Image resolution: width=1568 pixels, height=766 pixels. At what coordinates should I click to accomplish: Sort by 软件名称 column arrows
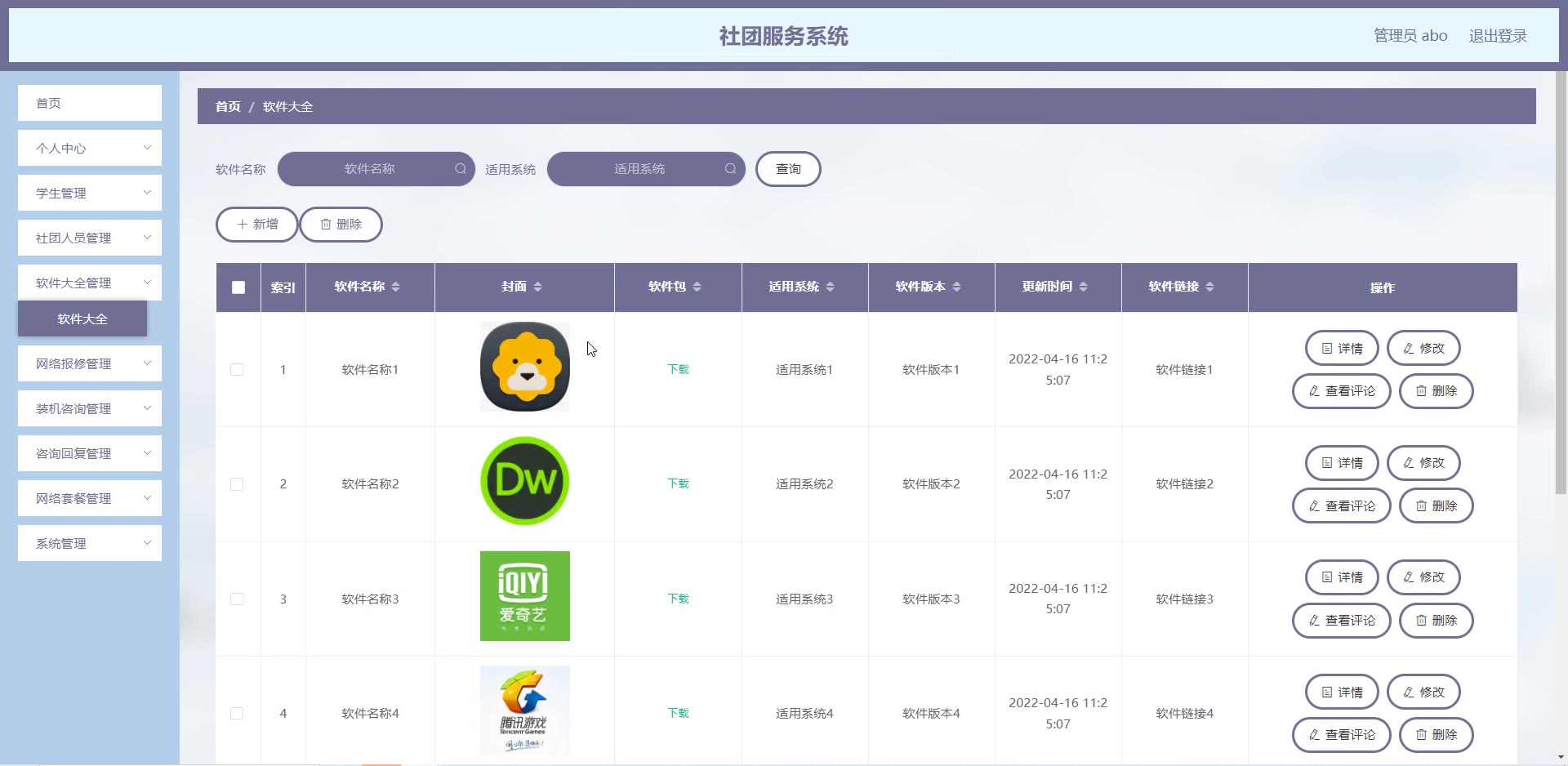pyautogui.click(x=396, y=287)
